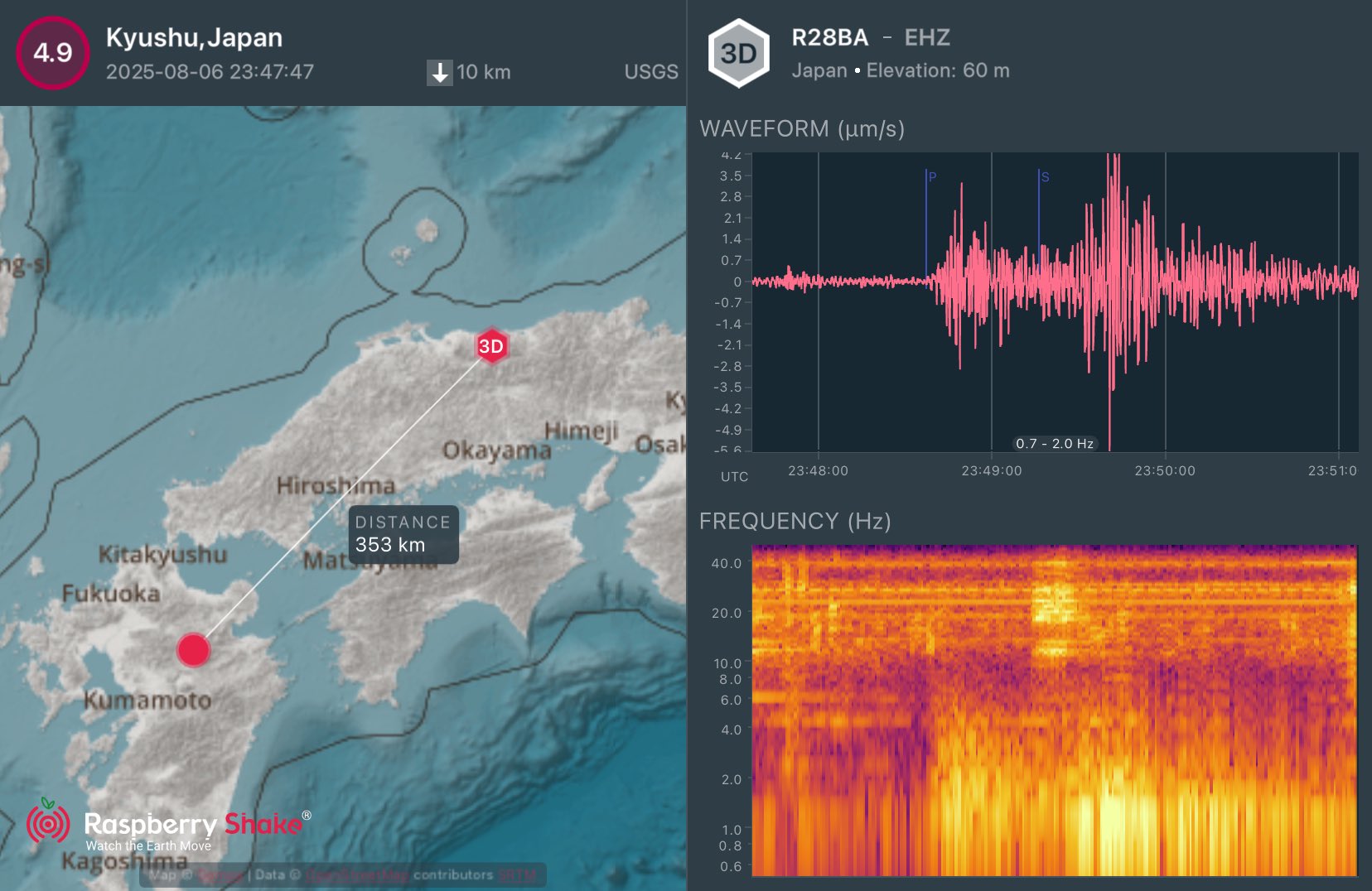Click the EHZ channel label

click(x=927, y=37)
